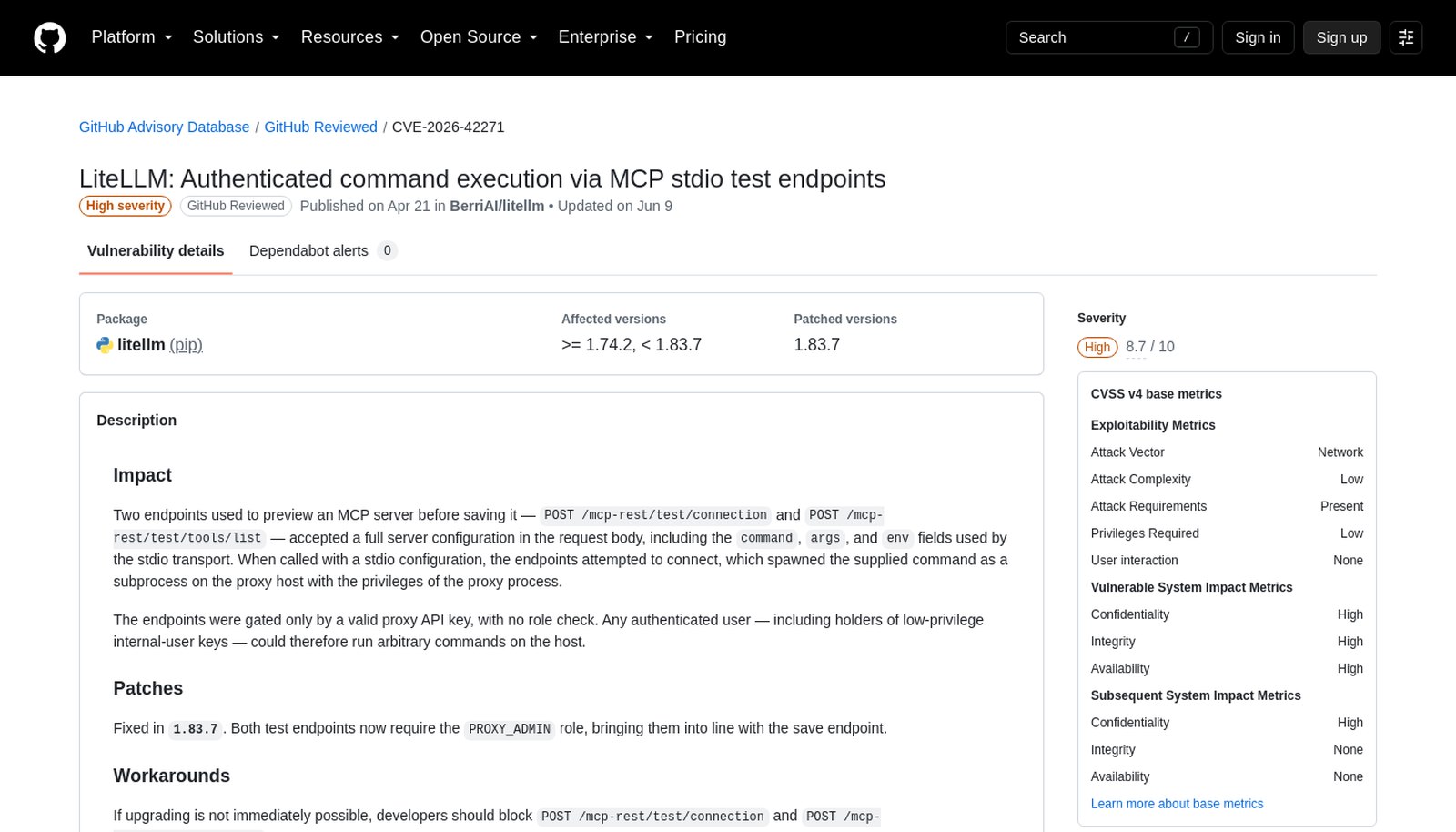The width and height of the screenshot is (1456, 832).
Task: Click the CVSS v4 base metrics heading
Action: (1156, 394)
